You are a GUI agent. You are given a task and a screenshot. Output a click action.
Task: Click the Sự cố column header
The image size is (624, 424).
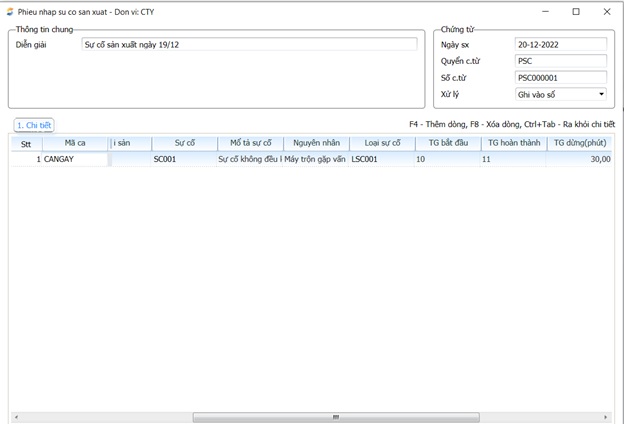pyautogui.click(x=184, y=143)
